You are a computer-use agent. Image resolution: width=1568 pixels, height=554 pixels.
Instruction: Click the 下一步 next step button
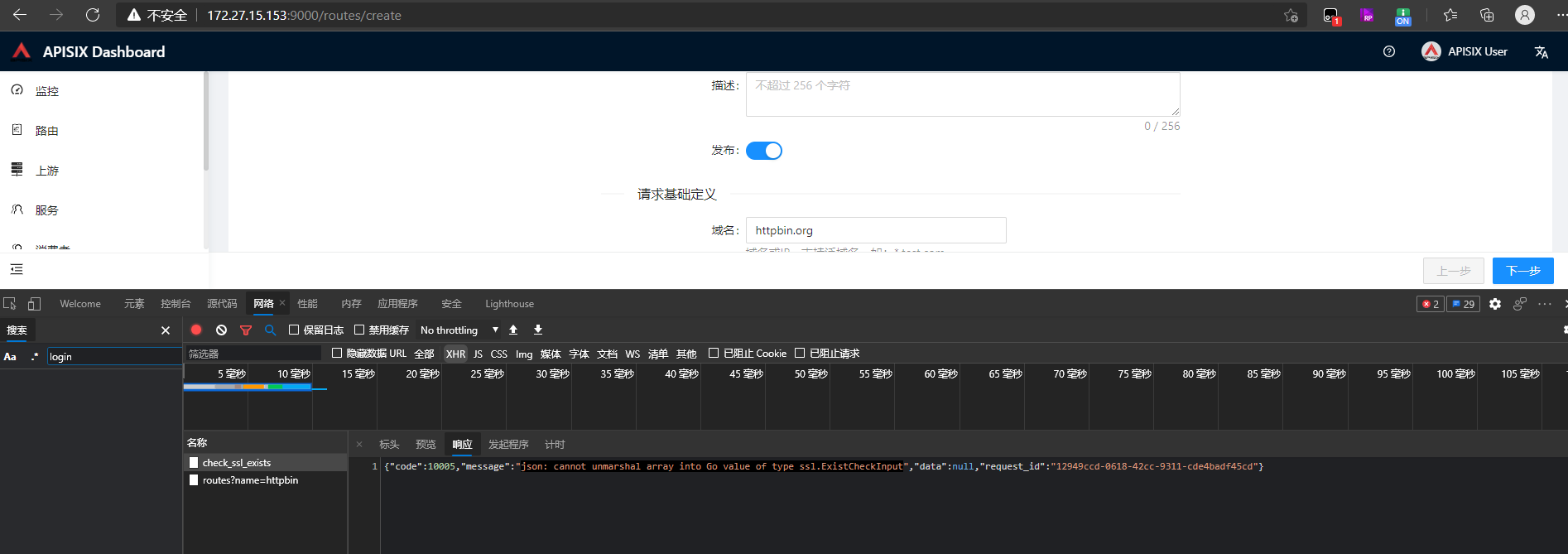1523,271
